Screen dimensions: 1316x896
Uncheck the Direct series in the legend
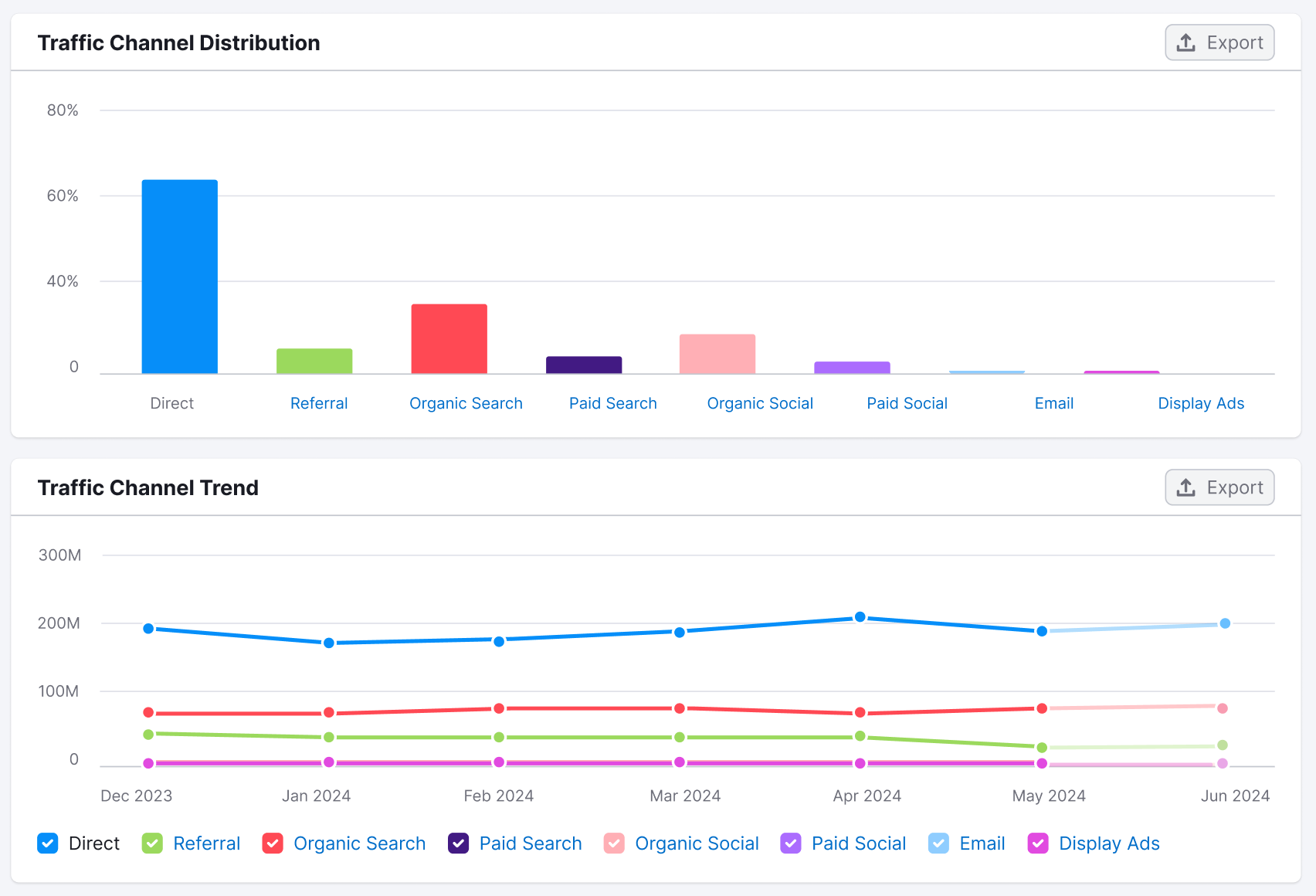pyautogui.click(x=48, y=843)
